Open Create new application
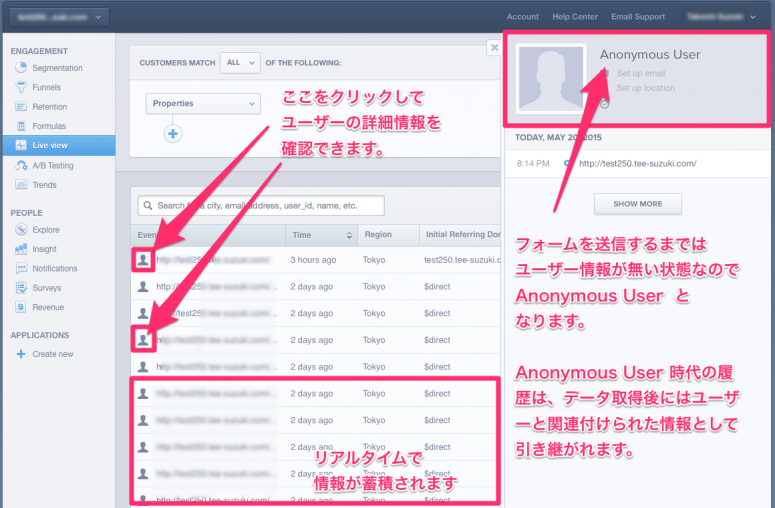This screenshot has height=508, width=775. (x=52, y=354)
